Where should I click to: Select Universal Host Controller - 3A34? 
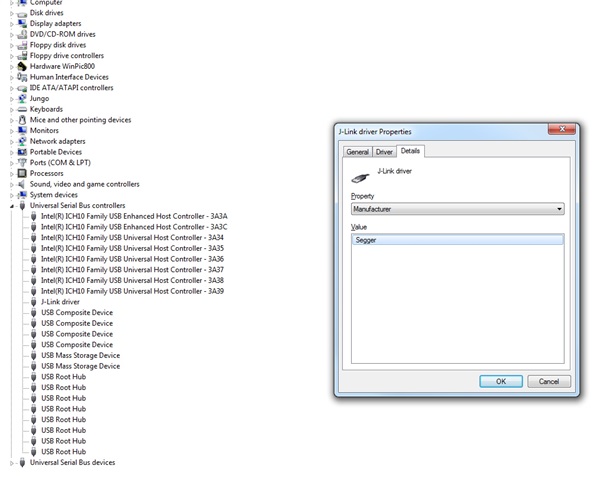coord(132,238)
